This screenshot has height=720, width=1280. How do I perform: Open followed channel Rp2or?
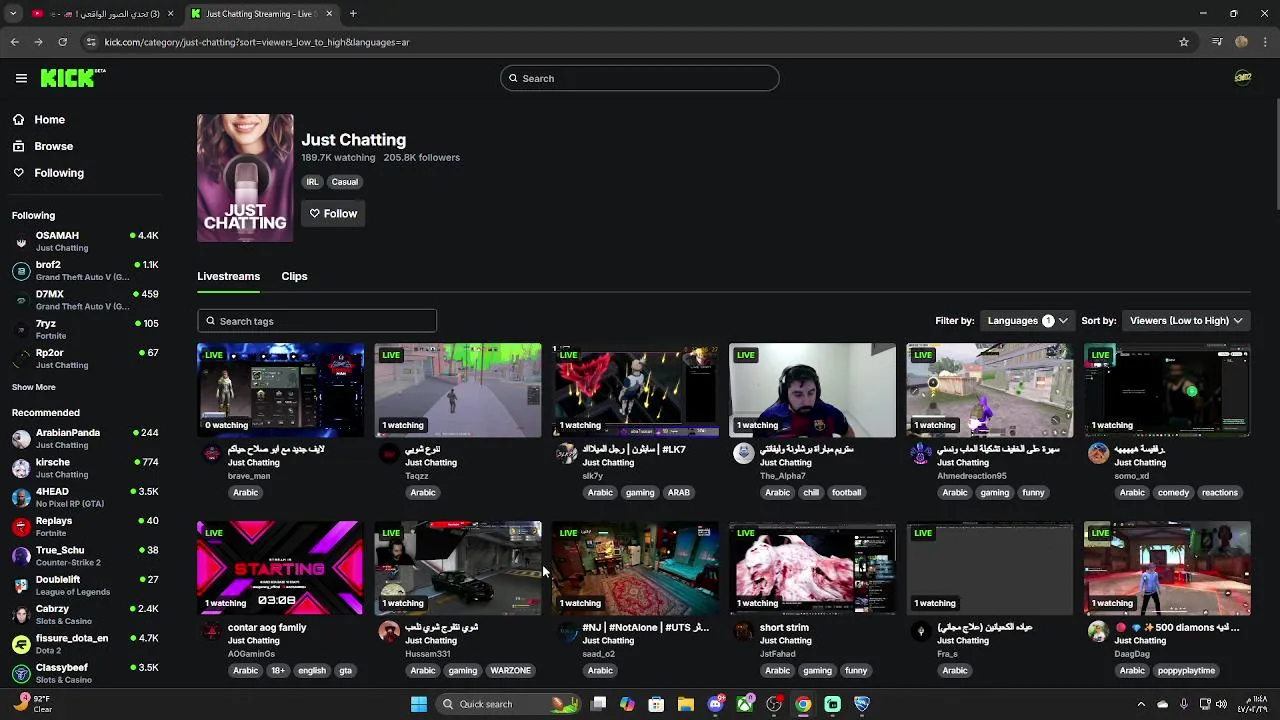tap(85, 358)
